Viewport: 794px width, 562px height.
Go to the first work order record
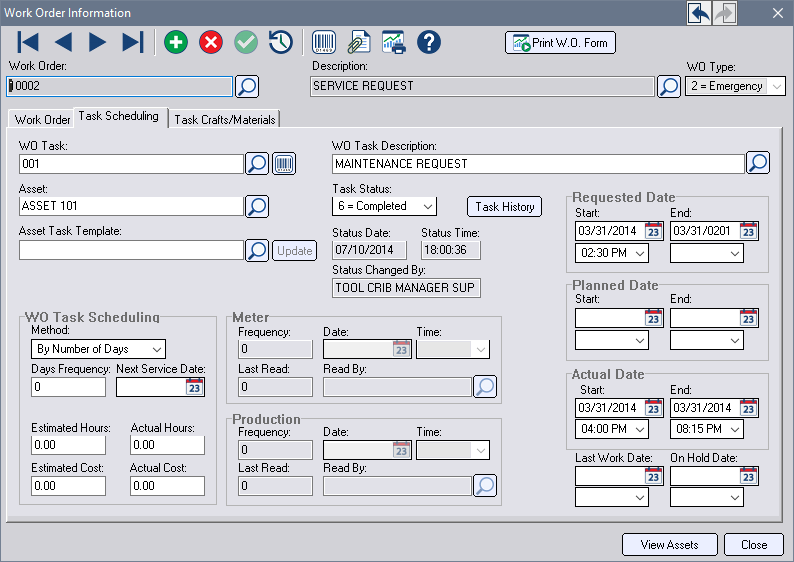(x=29, y=42)
